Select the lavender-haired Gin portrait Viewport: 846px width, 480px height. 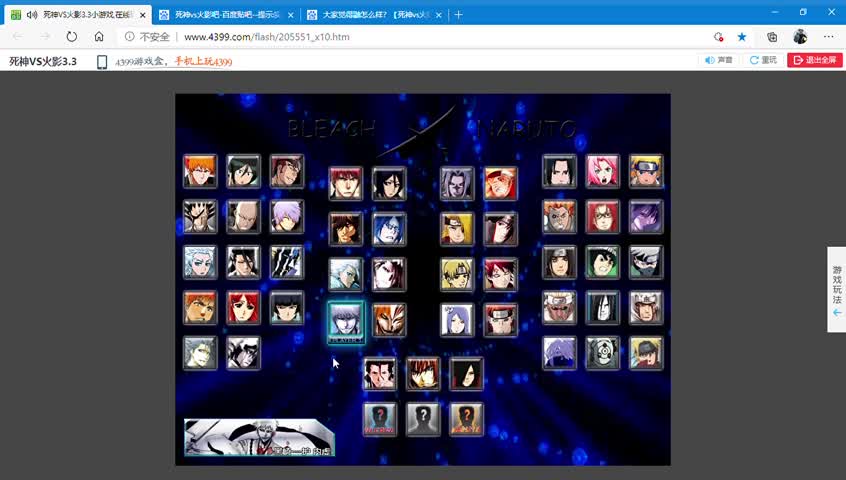[x=287, y=217]
